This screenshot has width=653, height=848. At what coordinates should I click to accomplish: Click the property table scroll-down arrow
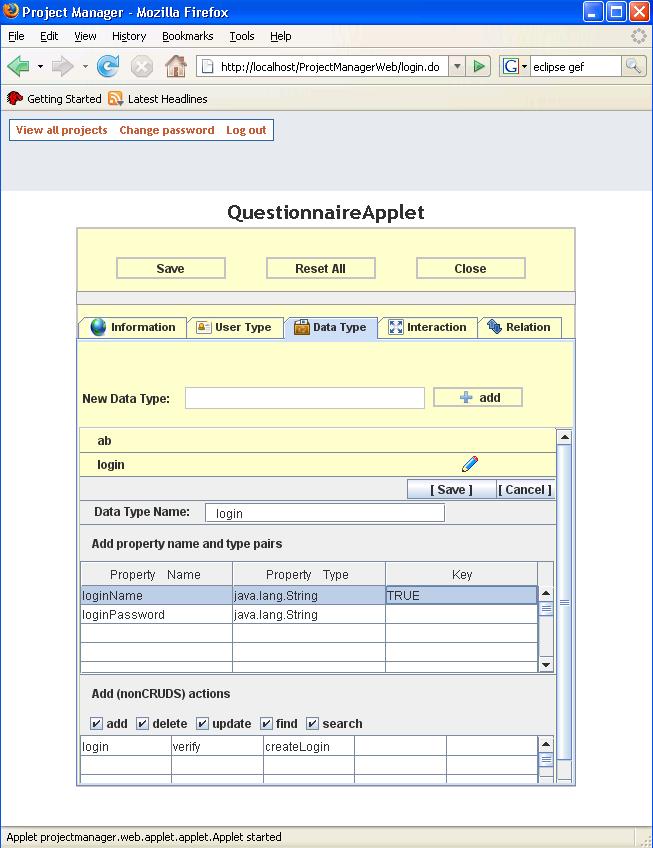point(546,665)
